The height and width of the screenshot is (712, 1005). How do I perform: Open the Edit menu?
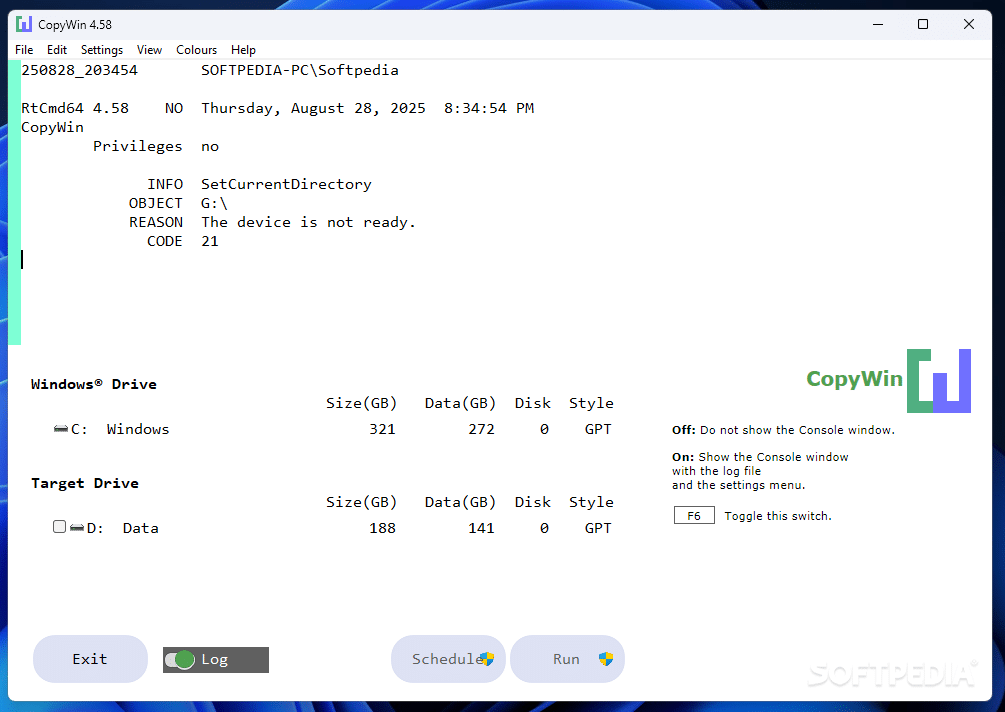point(56,50)
